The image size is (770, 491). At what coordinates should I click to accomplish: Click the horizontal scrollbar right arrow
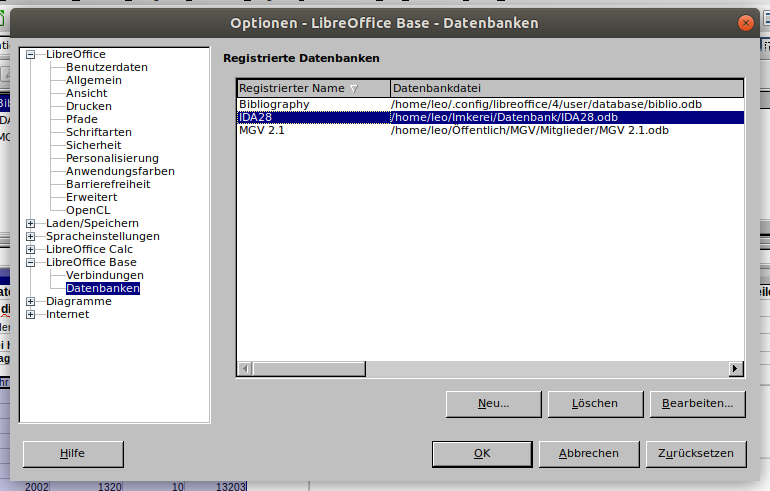(735, 369)
